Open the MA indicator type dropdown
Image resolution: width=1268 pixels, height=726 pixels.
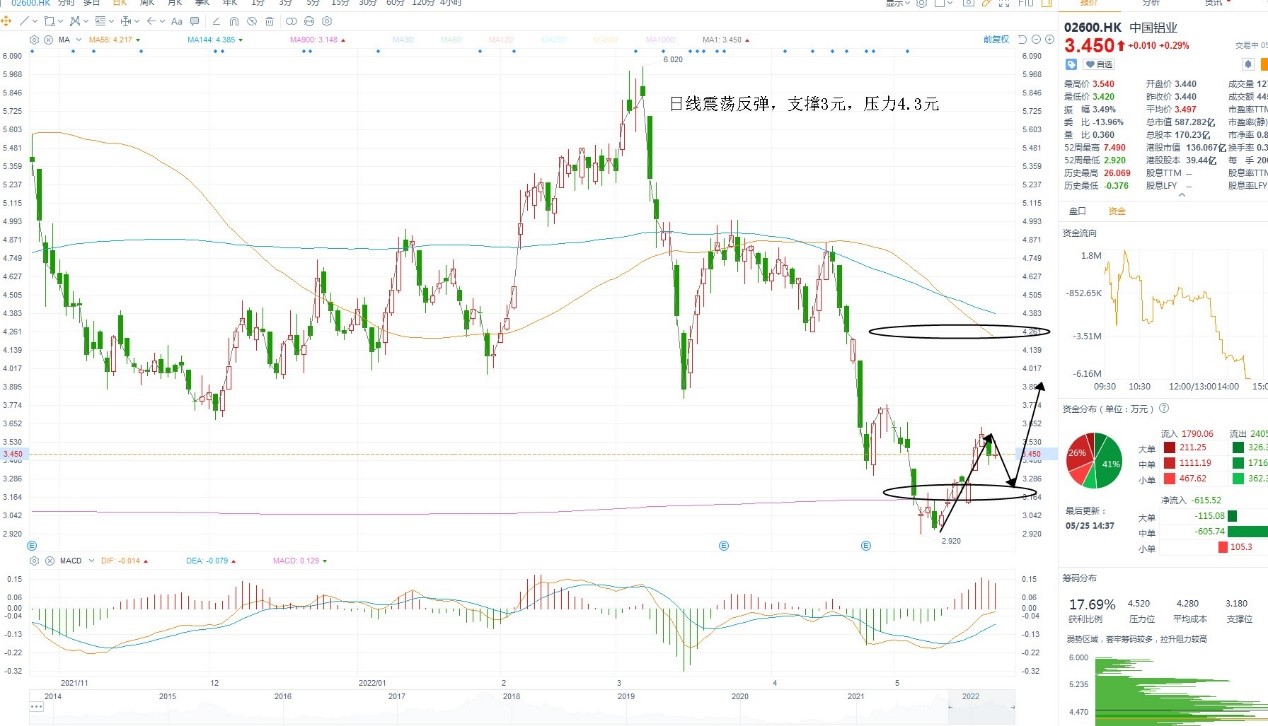tap(79, 40)
